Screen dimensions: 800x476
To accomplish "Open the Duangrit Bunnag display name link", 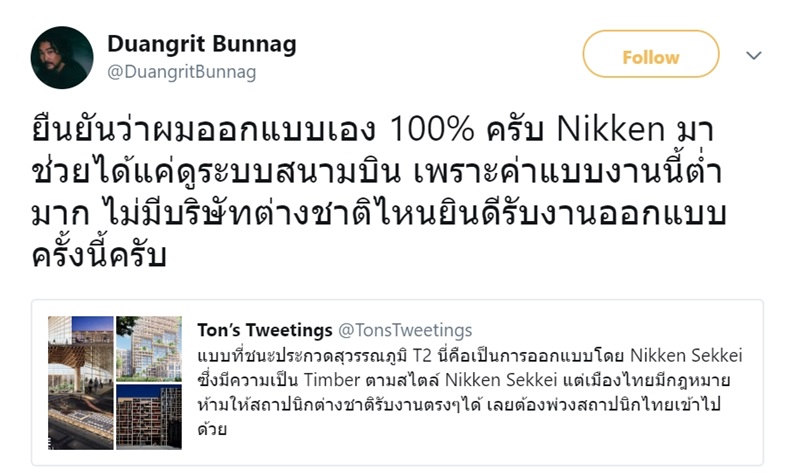I will click(201, 45).
